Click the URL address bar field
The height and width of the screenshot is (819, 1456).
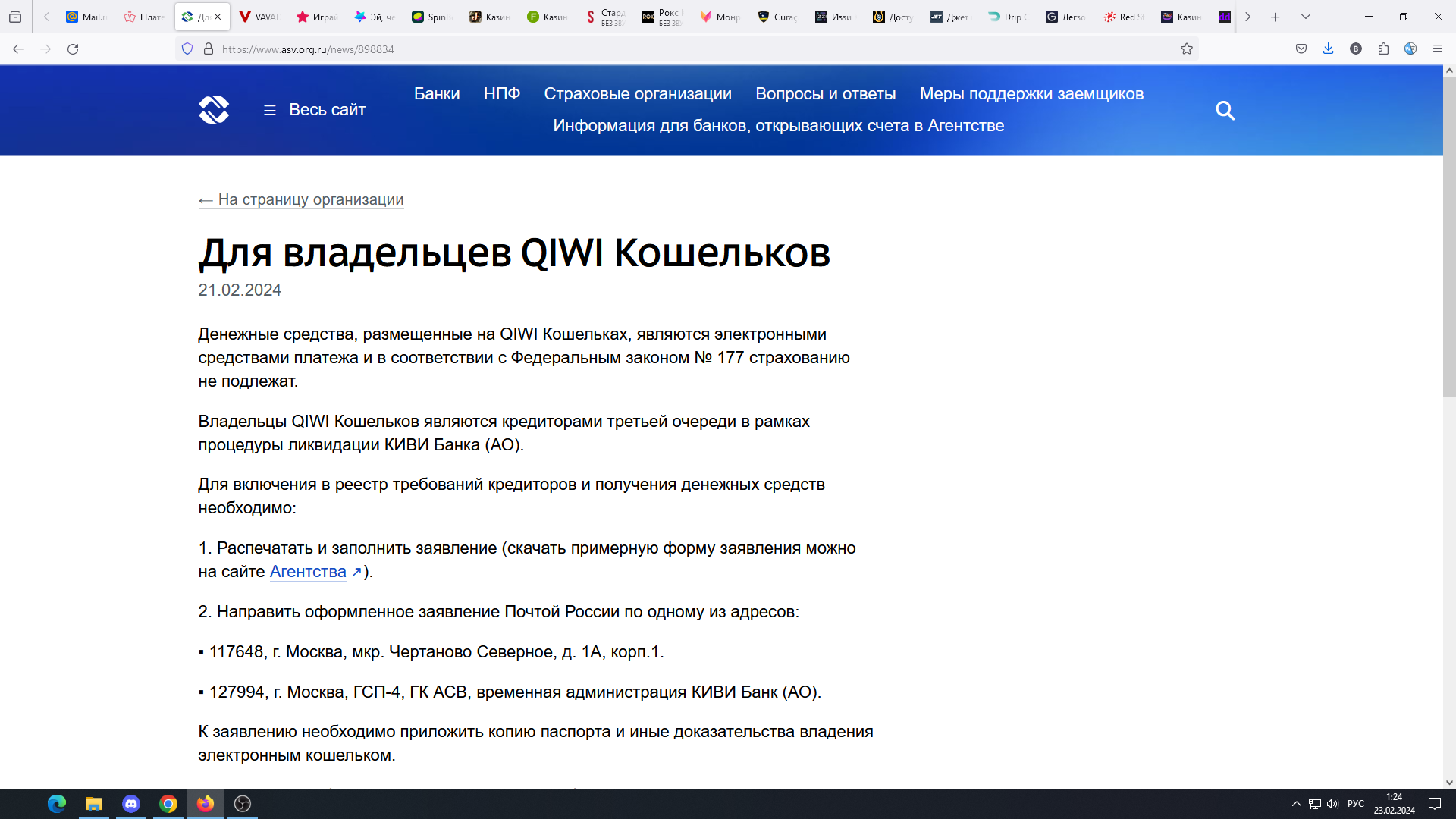tap(682, 49)
